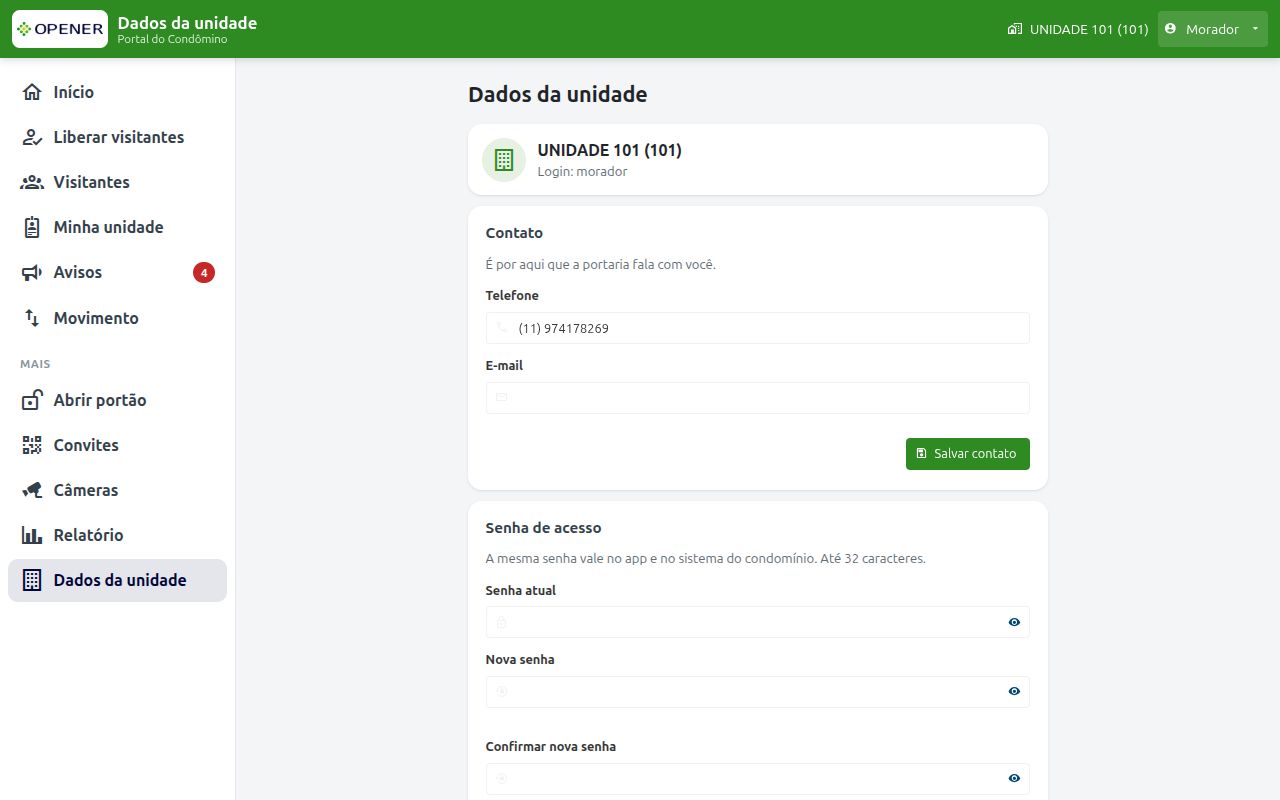Select Convites in the sidebar

click(x=118, y=445)
